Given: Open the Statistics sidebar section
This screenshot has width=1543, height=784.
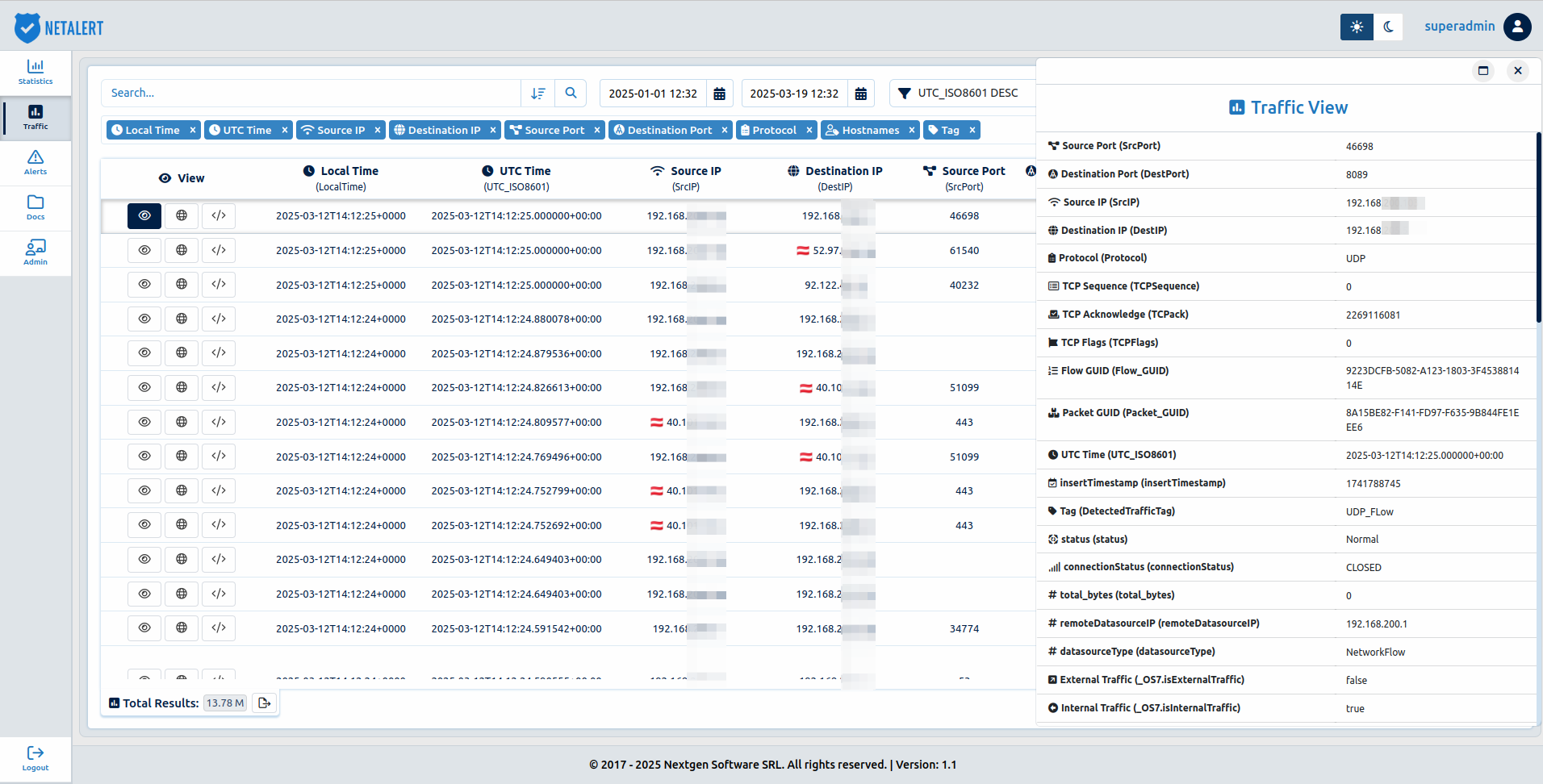Looking at the screenshot, I should pos(36,72).
